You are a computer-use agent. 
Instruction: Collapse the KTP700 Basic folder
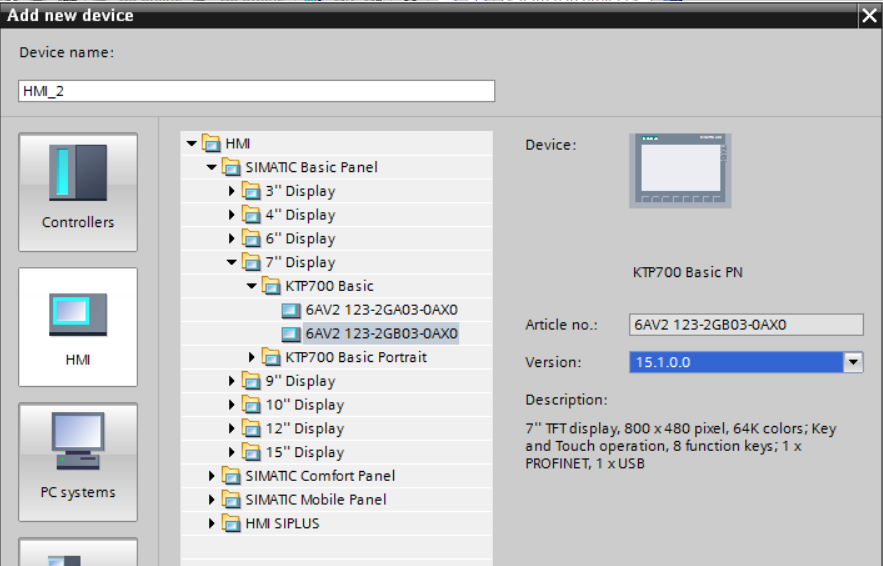(252, 286)
